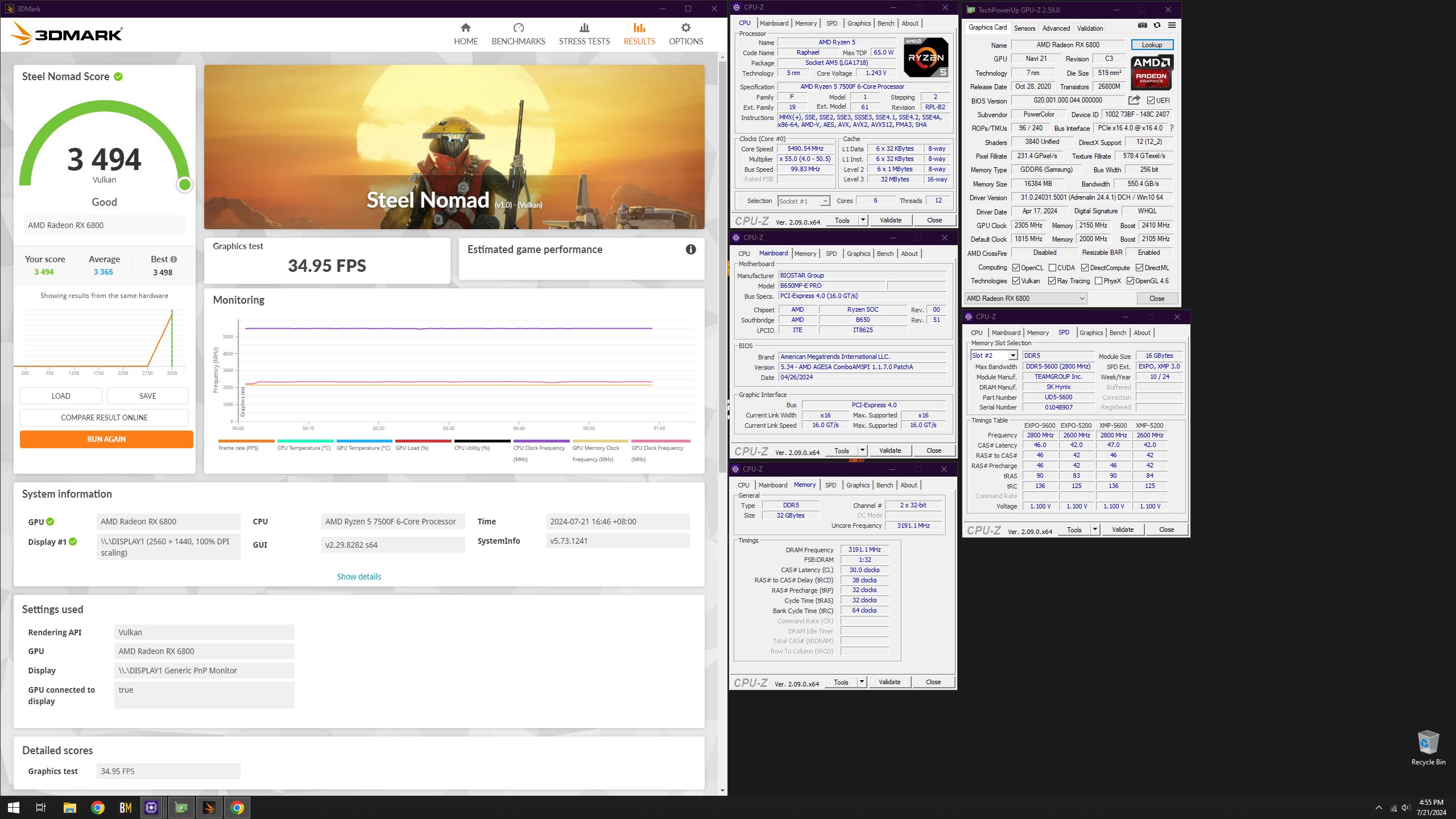Click the Lookup button in GPU-Z
The height and width of the screenshot is (819, 1456).
click(1152, 45)
